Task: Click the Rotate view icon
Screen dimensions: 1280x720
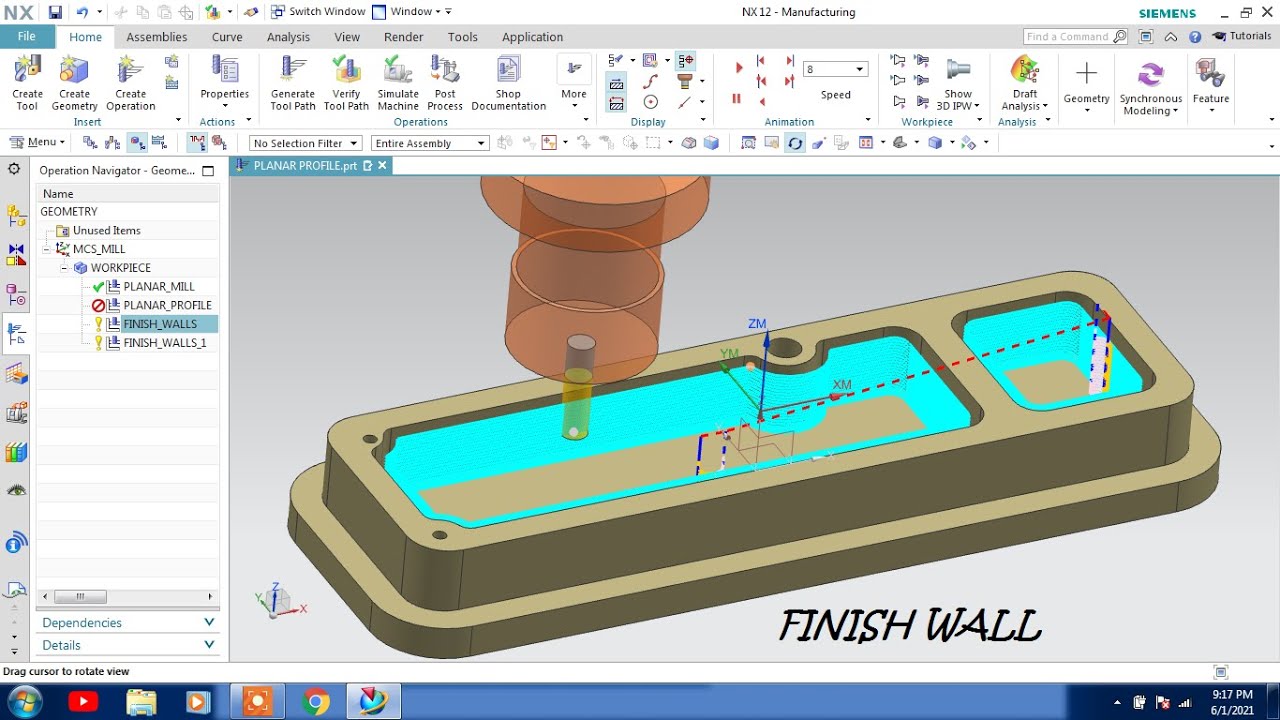Action: 794,143
